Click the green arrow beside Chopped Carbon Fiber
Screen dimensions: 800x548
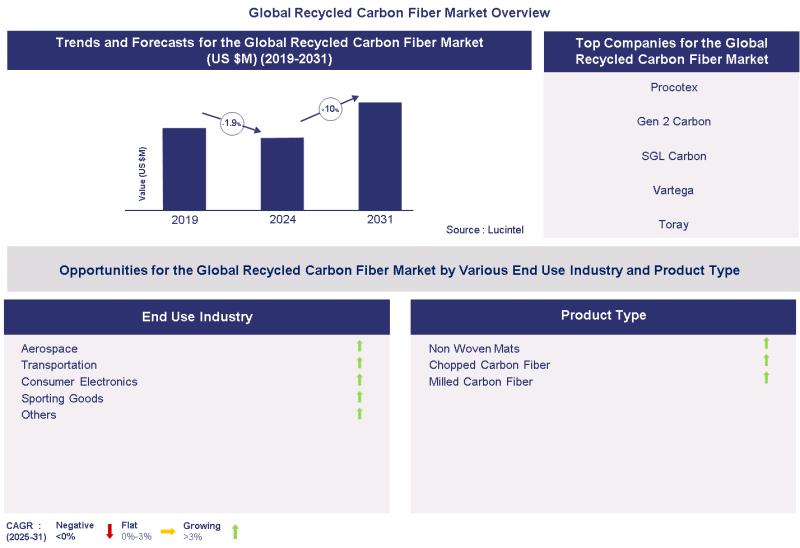tap(767, 361)
